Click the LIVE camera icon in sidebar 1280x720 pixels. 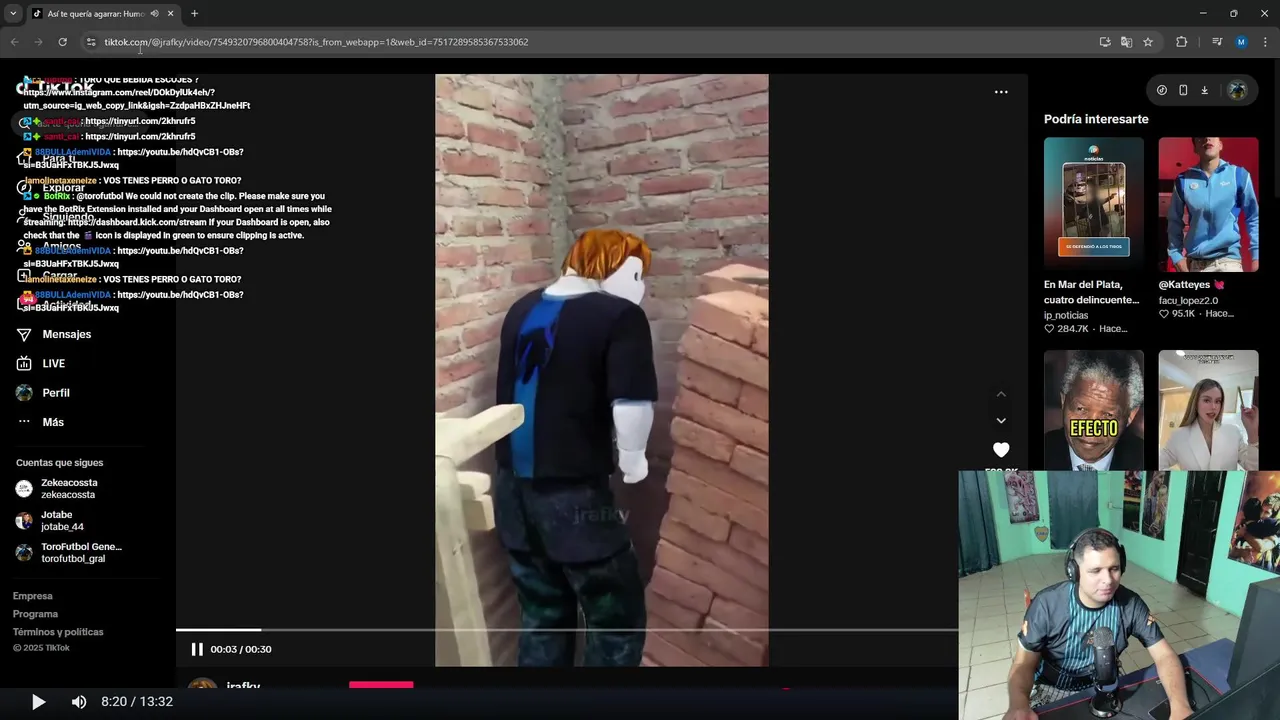(24, 364)
